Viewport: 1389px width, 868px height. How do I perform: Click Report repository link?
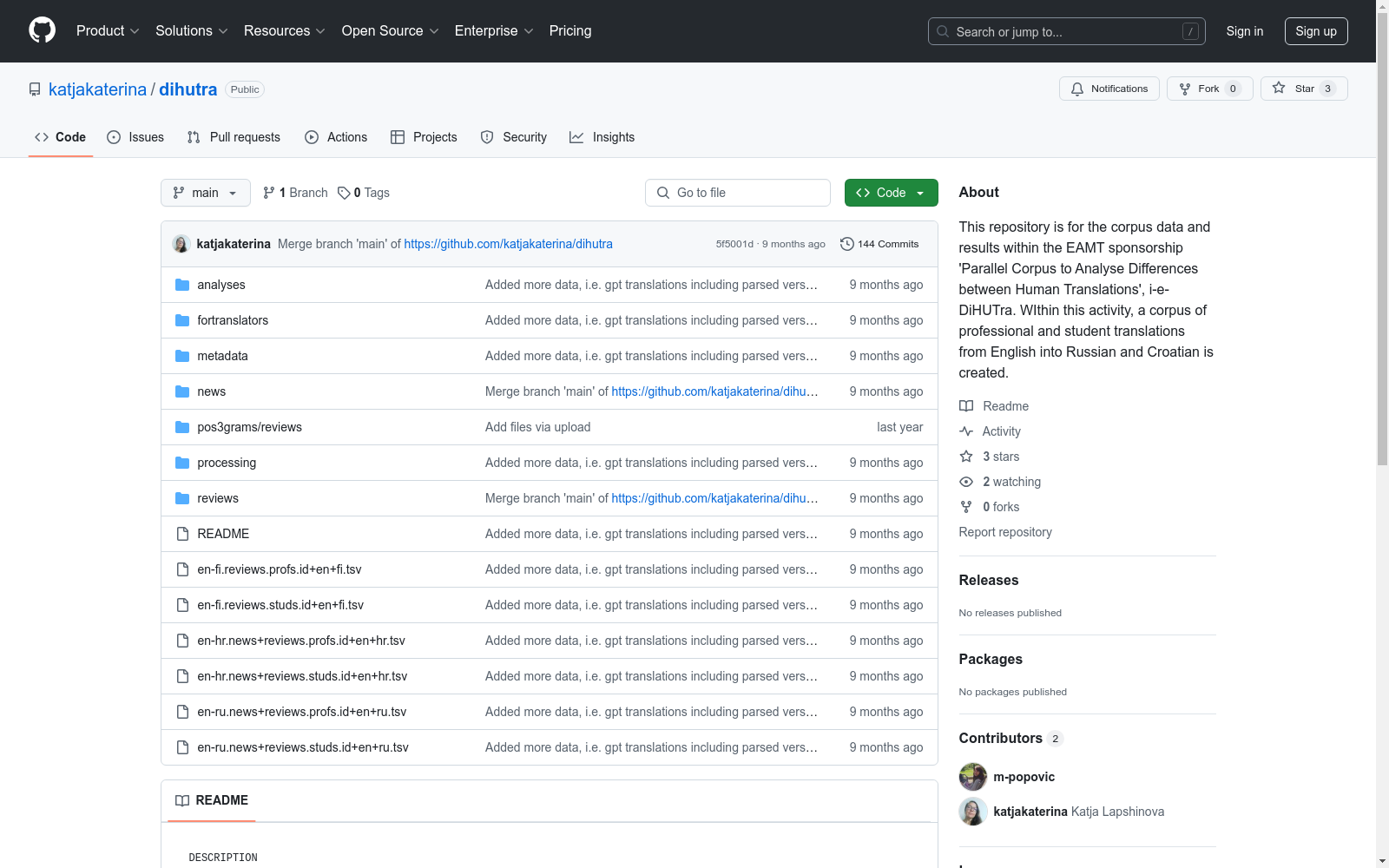[1005, 532]
